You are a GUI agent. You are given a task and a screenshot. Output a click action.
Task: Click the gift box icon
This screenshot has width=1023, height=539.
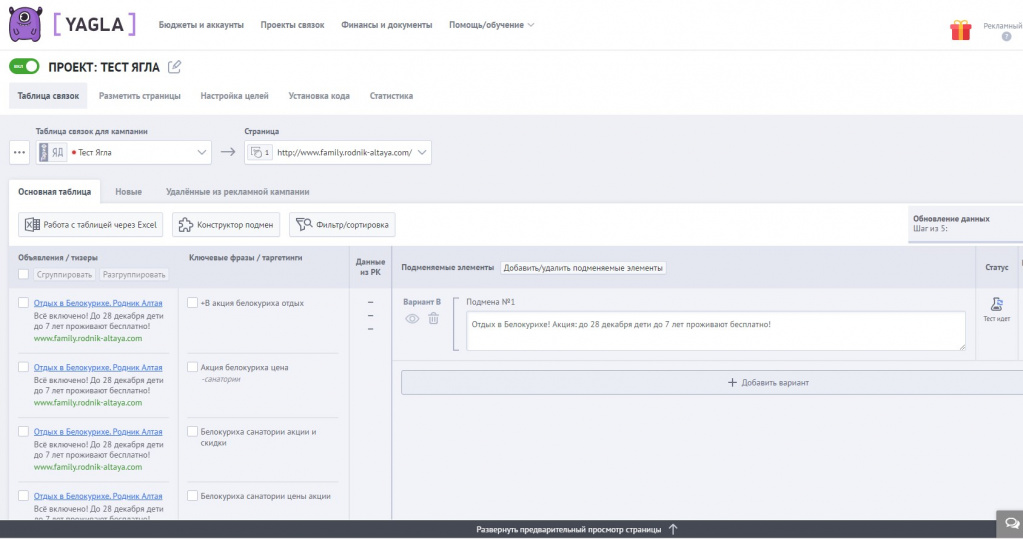(960, 30)
